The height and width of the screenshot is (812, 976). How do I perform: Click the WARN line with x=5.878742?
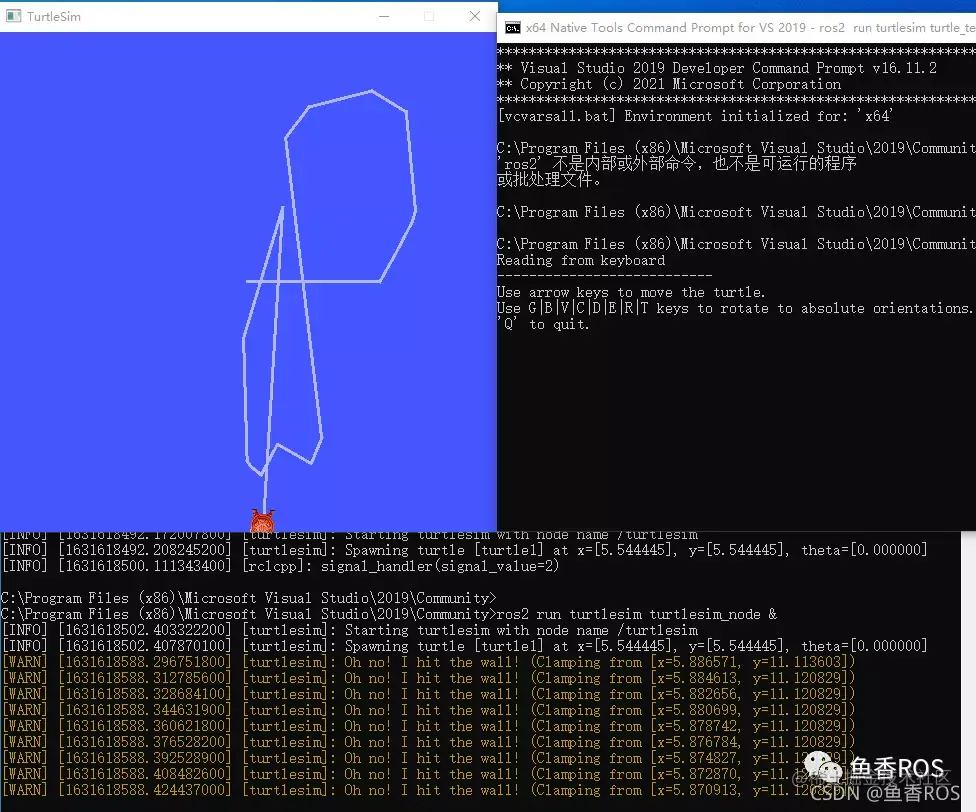click(428, 726)
